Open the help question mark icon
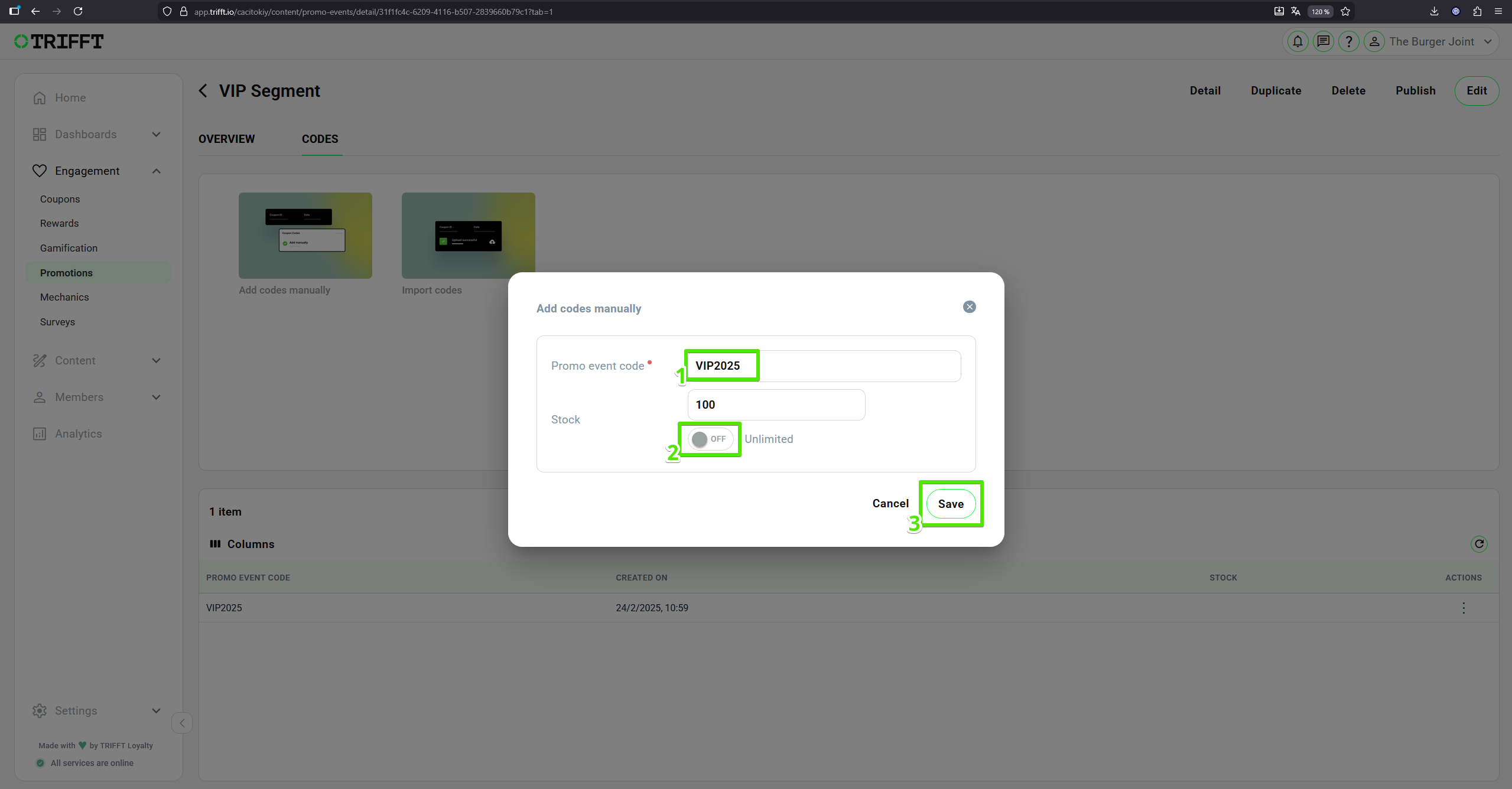 1349,41
